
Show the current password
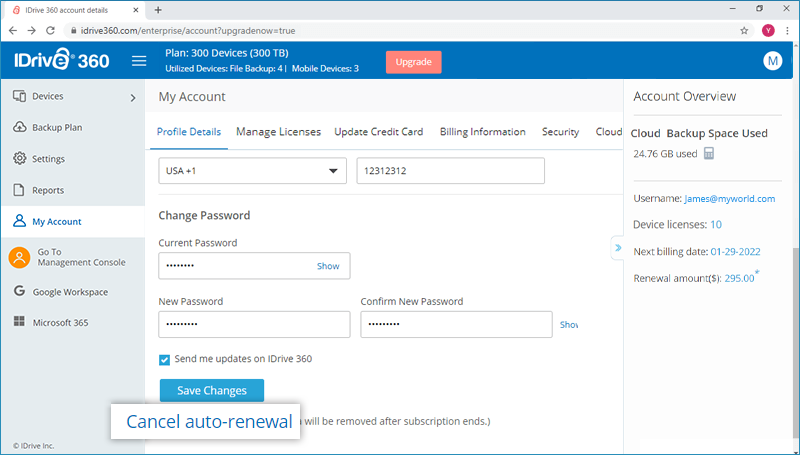click(328, 266)
